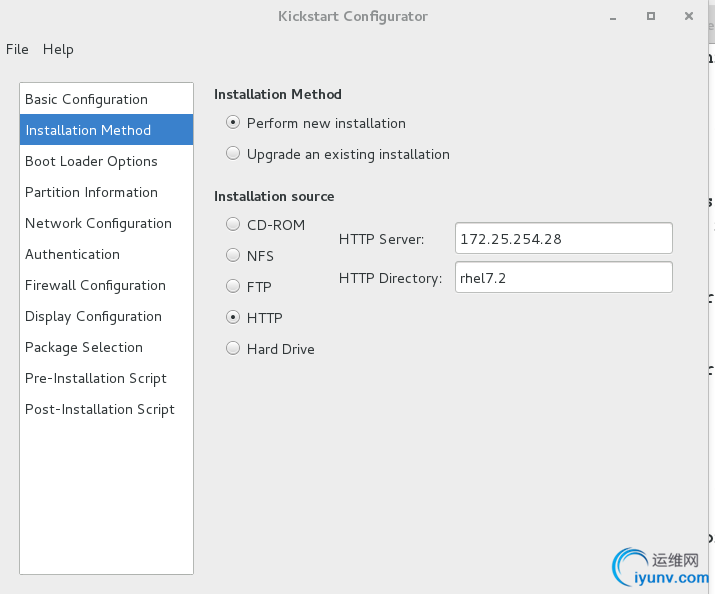Pick FTP as installation source
This screenshot has width=715, height=594.
(x=233, y=287)
